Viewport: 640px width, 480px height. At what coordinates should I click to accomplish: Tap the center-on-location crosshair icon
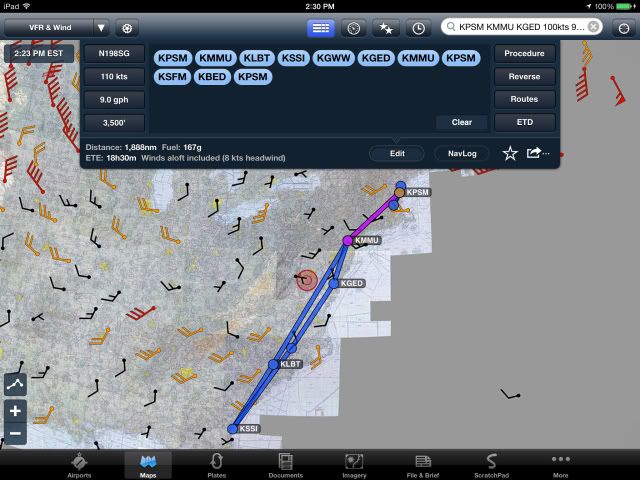tap(623, 28)
